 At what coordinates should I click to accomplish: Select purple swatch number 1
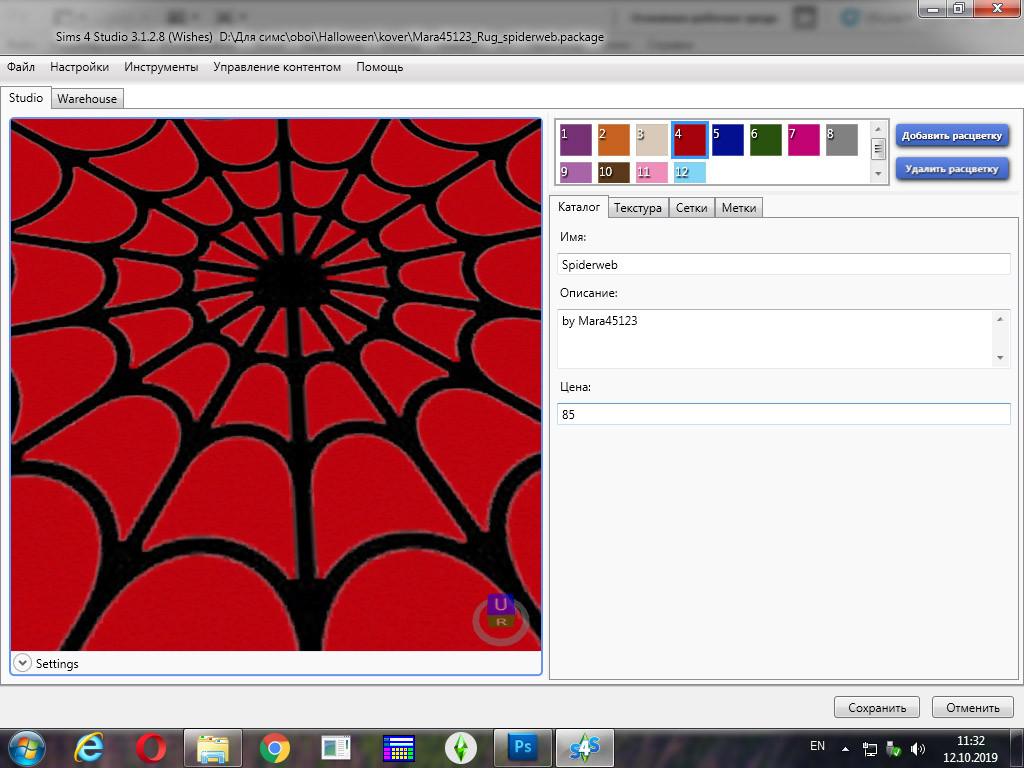[x=575, y=140]
